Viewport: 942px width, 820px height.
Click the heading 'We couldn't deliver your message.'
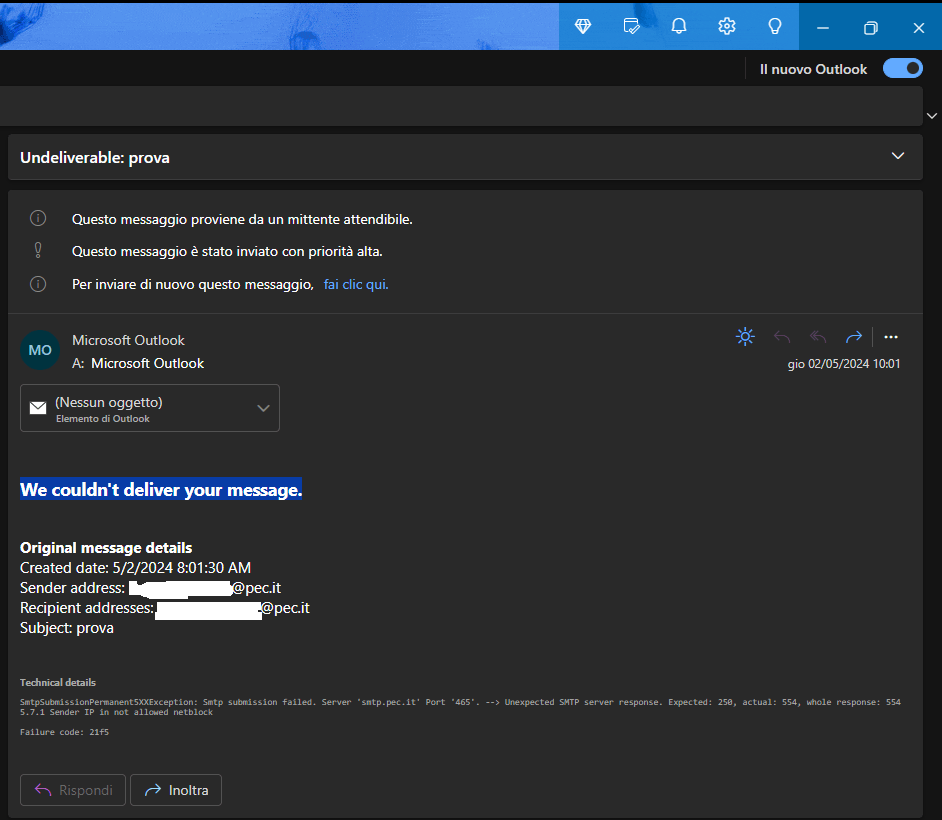tap(161, 490)
